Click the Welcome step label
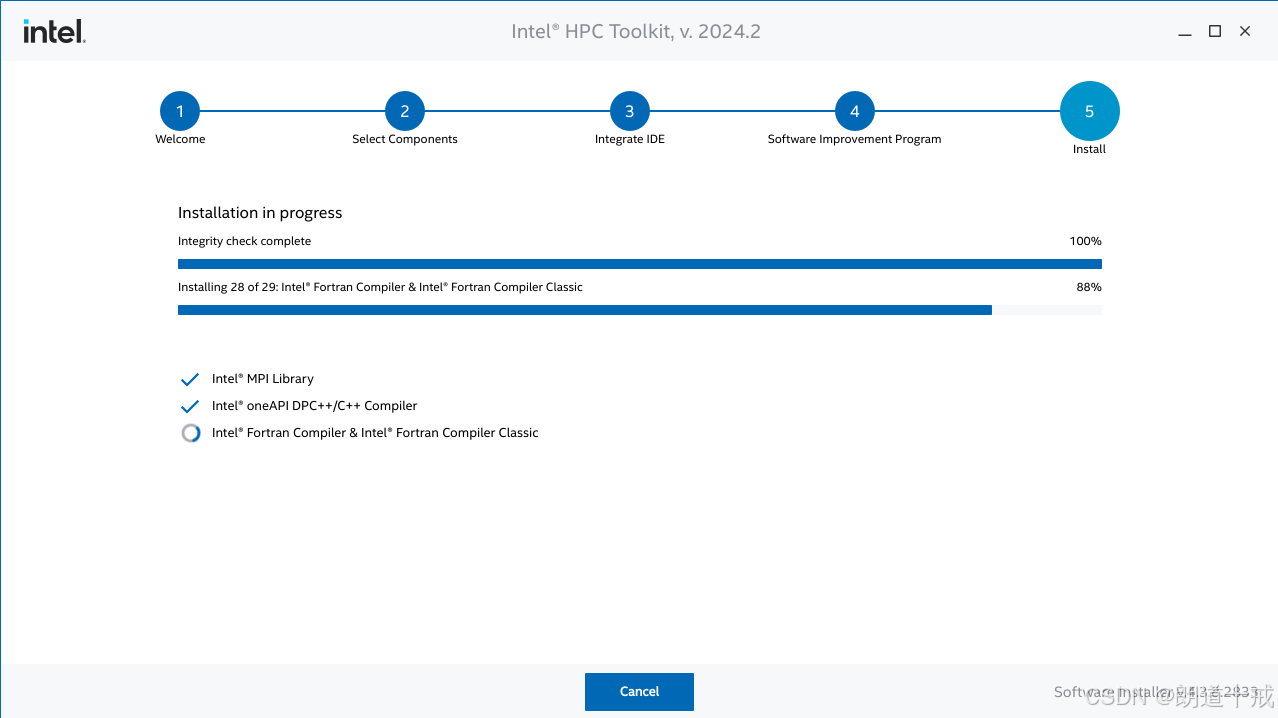The width and height of the screenshot is (1278, 718). [x=180, y=139]
